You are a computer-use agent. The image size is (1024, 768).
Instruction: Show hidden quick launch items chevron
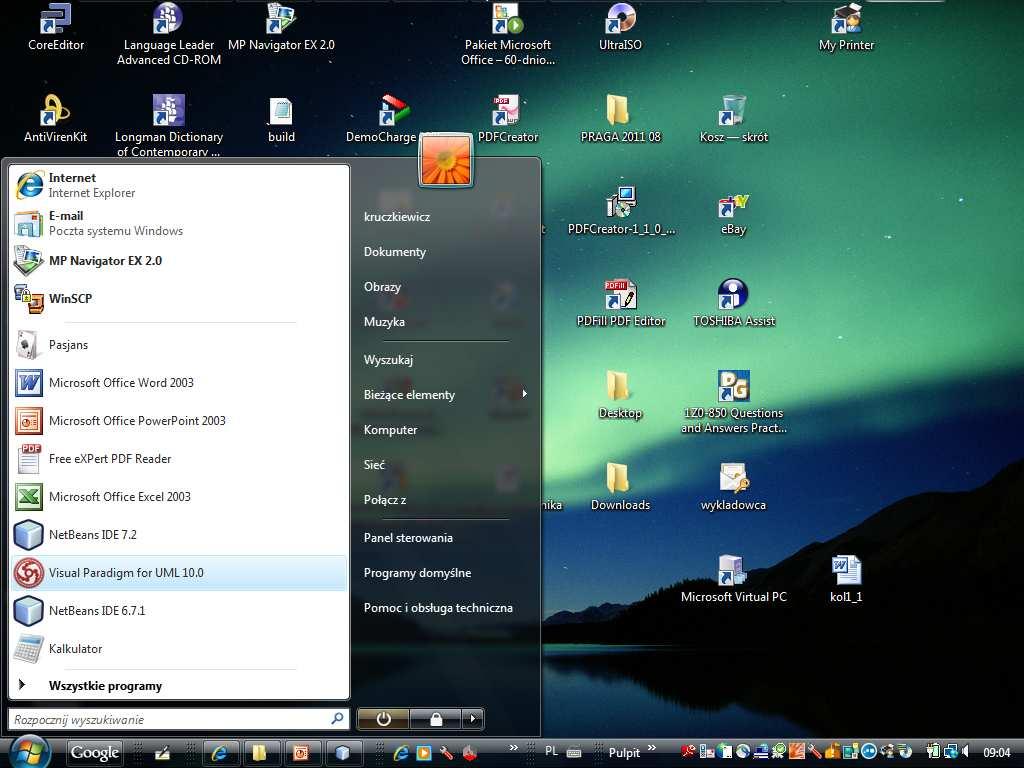514,748
